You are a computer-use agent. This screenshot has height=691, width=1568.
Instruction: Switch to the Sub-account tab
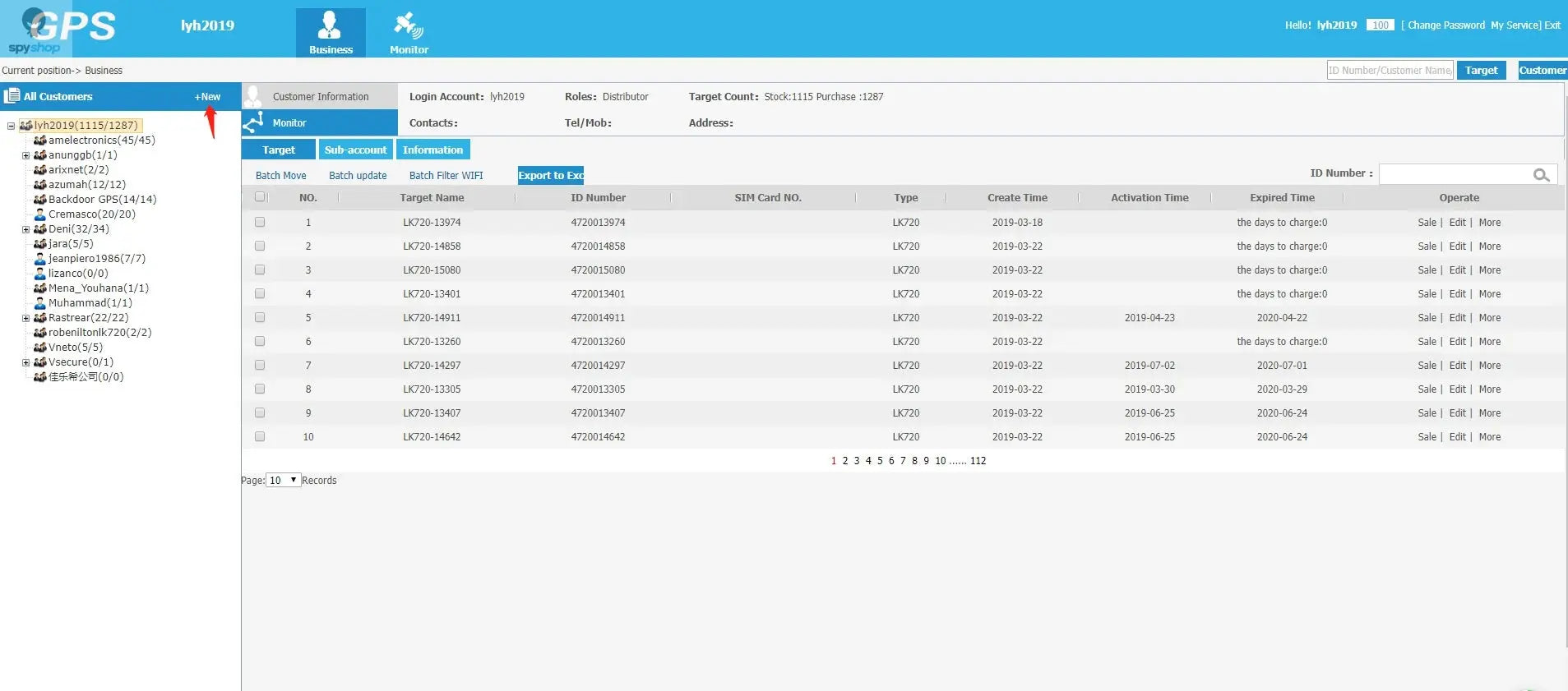[x=355, y=150]
